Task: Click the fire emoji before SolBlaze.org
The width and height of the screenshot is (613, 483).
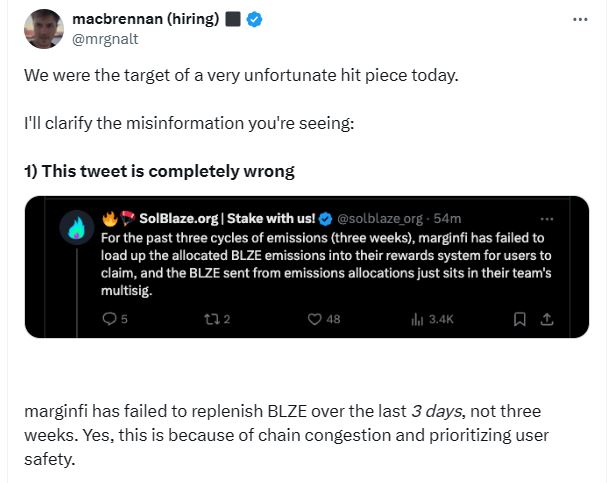Action: pos(110,219)
